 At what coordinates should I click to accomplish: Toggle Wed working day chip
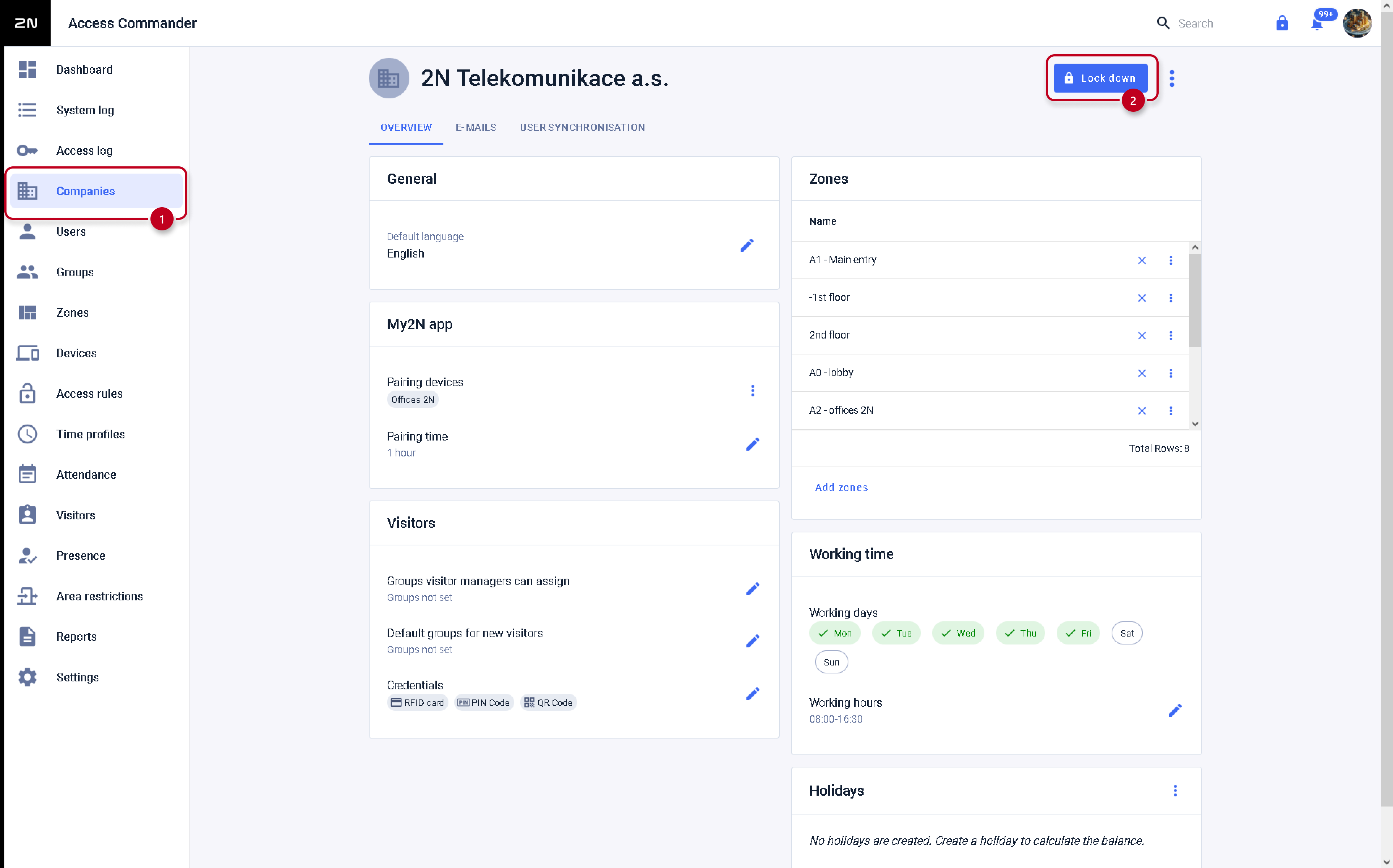coord(958,633)
